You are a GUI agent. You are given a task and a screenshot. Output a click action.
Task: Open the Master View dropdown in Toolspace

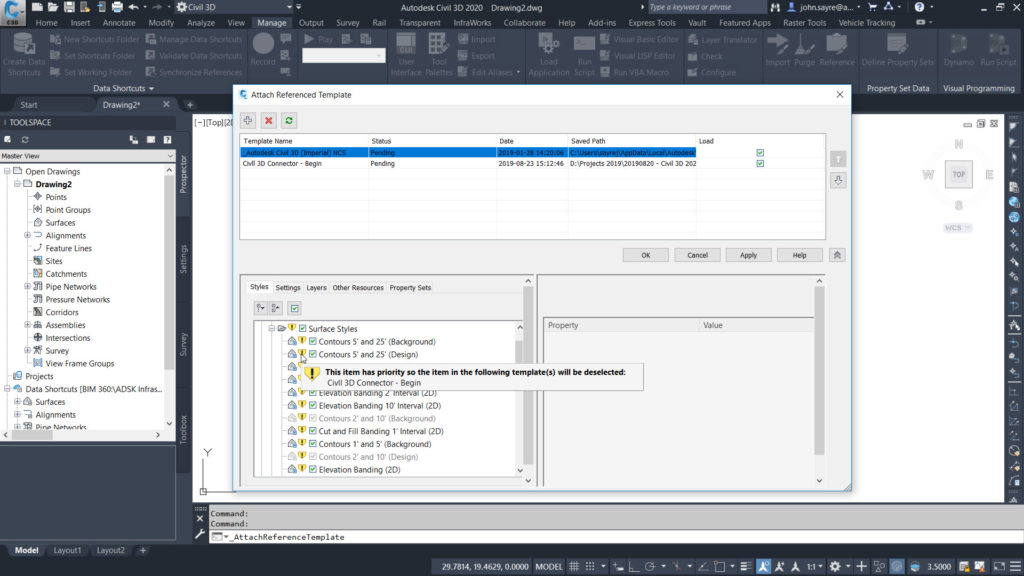click(x=170, y=156)
